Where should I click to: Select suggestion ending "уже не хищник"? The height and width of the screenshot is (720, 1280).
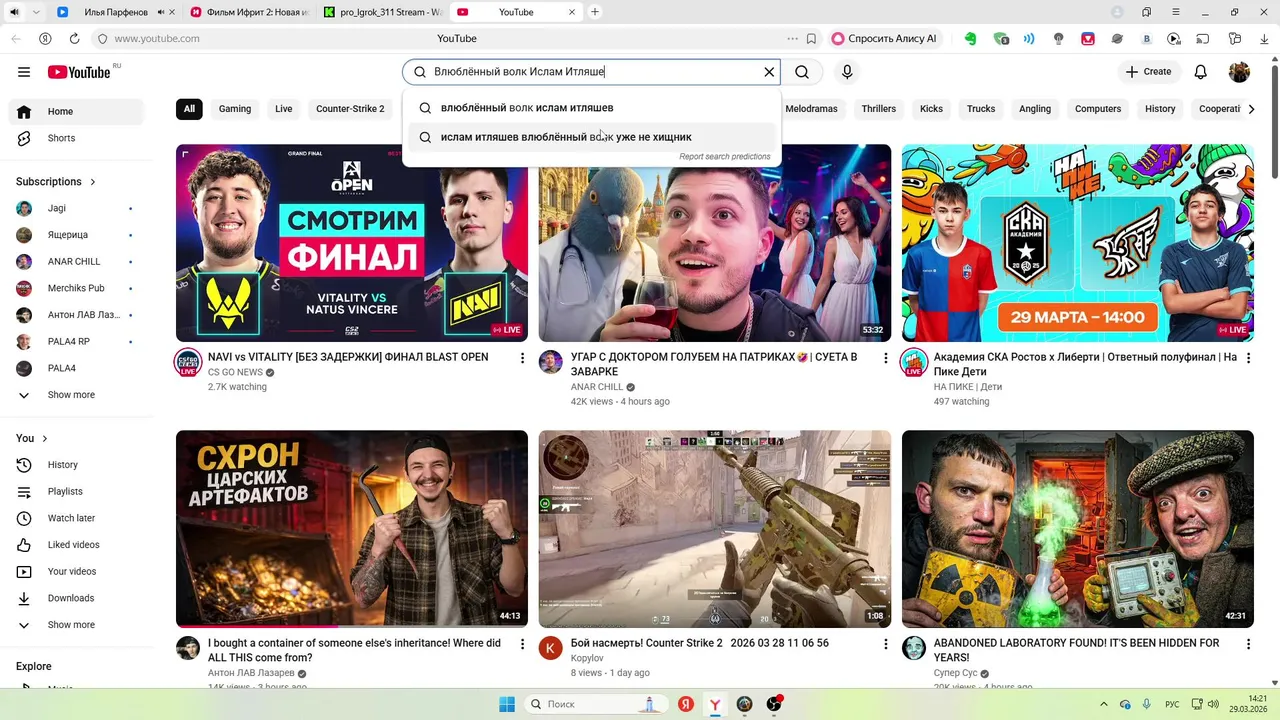coord(592,137)
